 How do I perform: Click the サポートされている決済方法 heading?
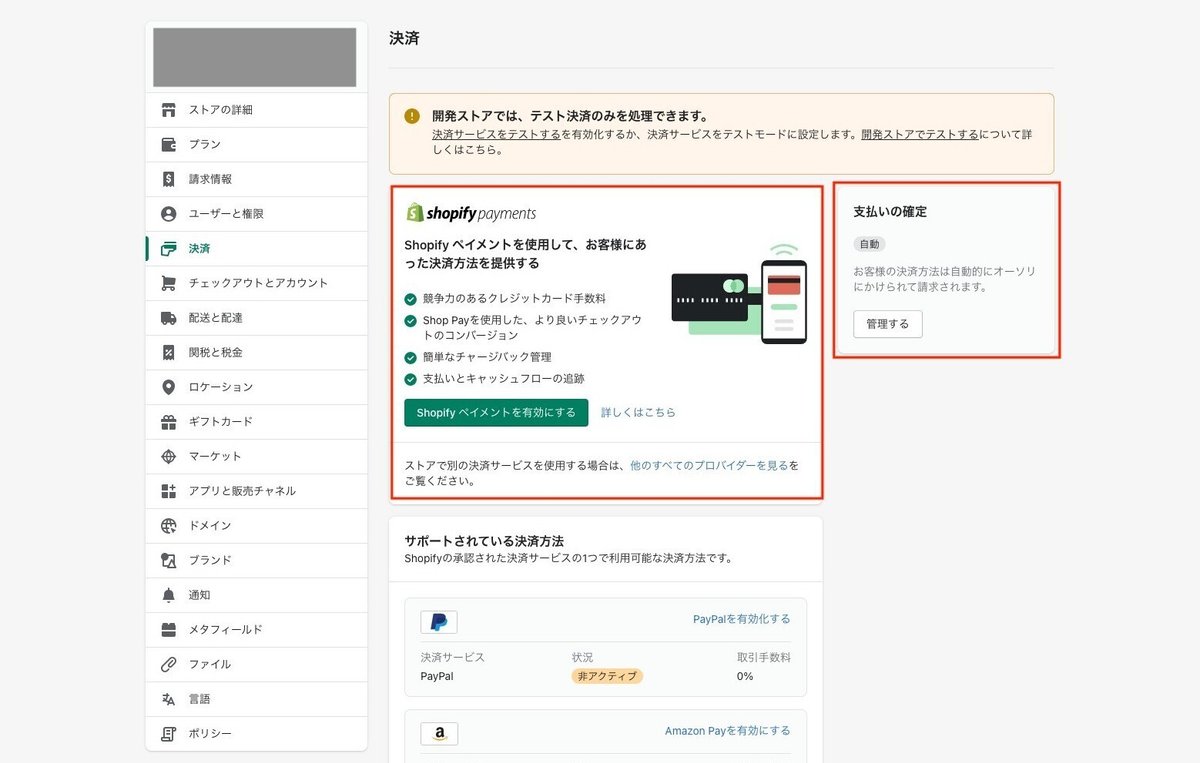[x=485, y=541]
